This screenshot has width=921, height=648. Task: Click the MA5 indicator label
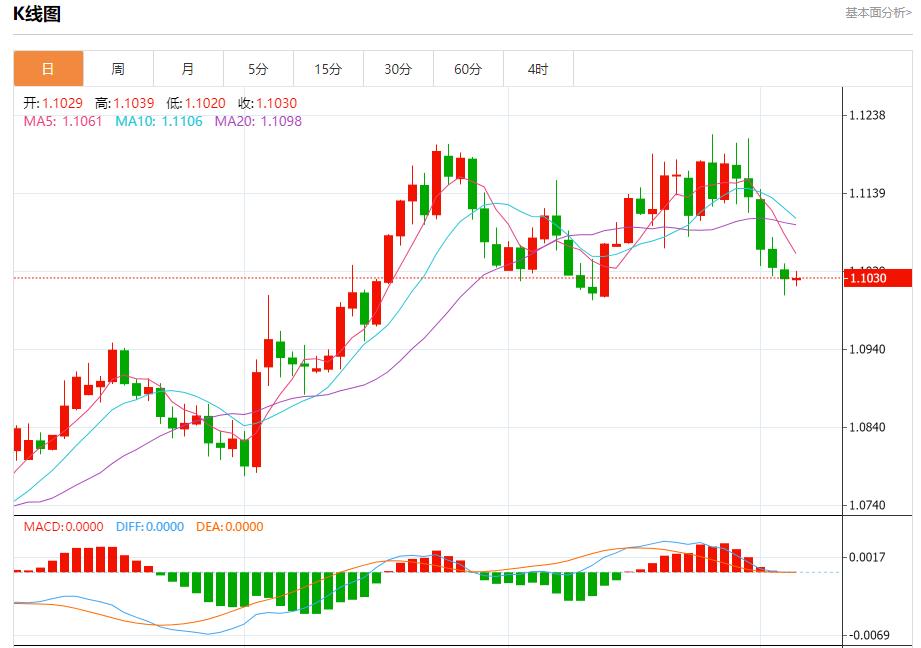coord(62,121)
